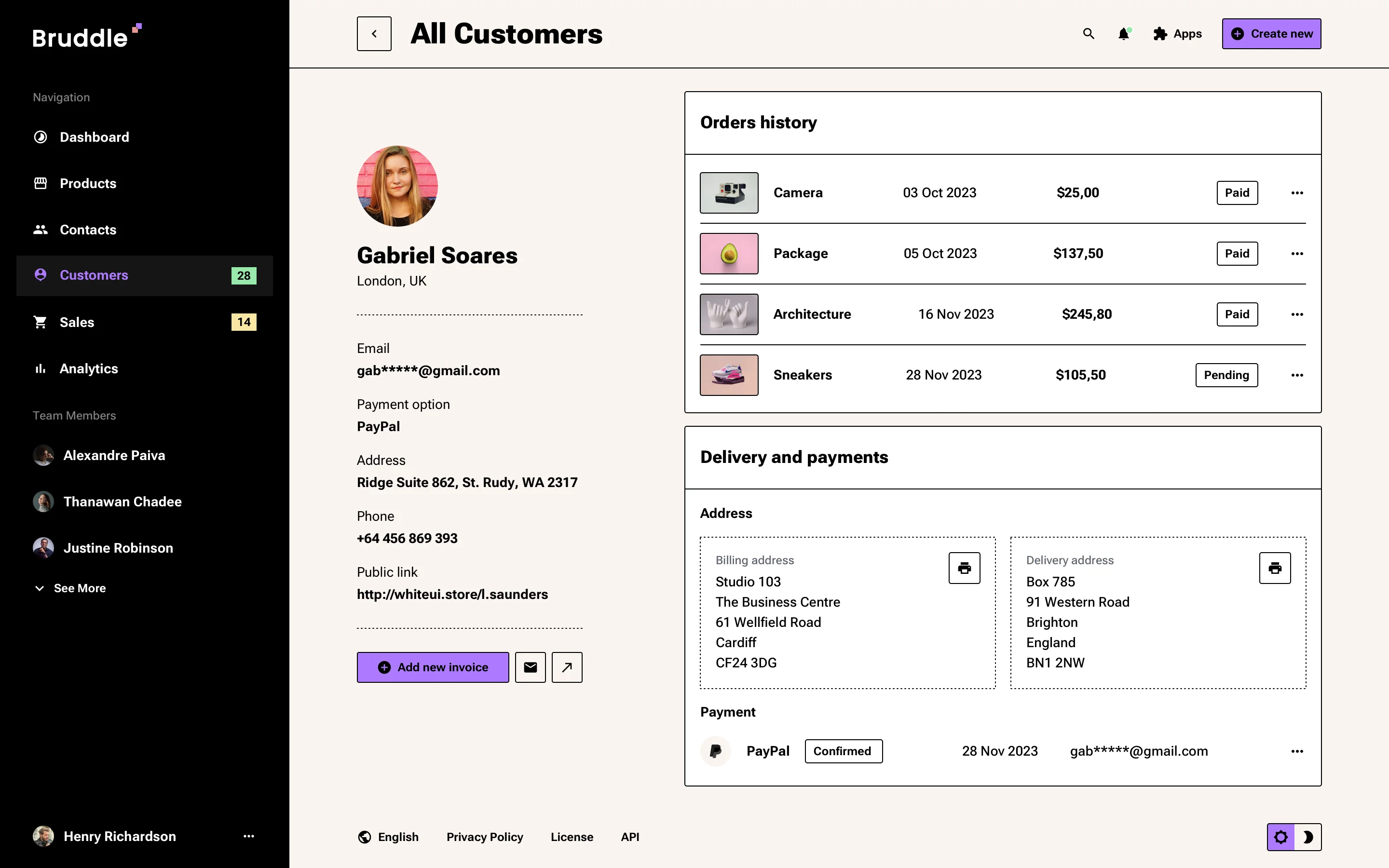Select Analytics in the sidebar
Viewport: 1389px width, 868px height.
88,368
